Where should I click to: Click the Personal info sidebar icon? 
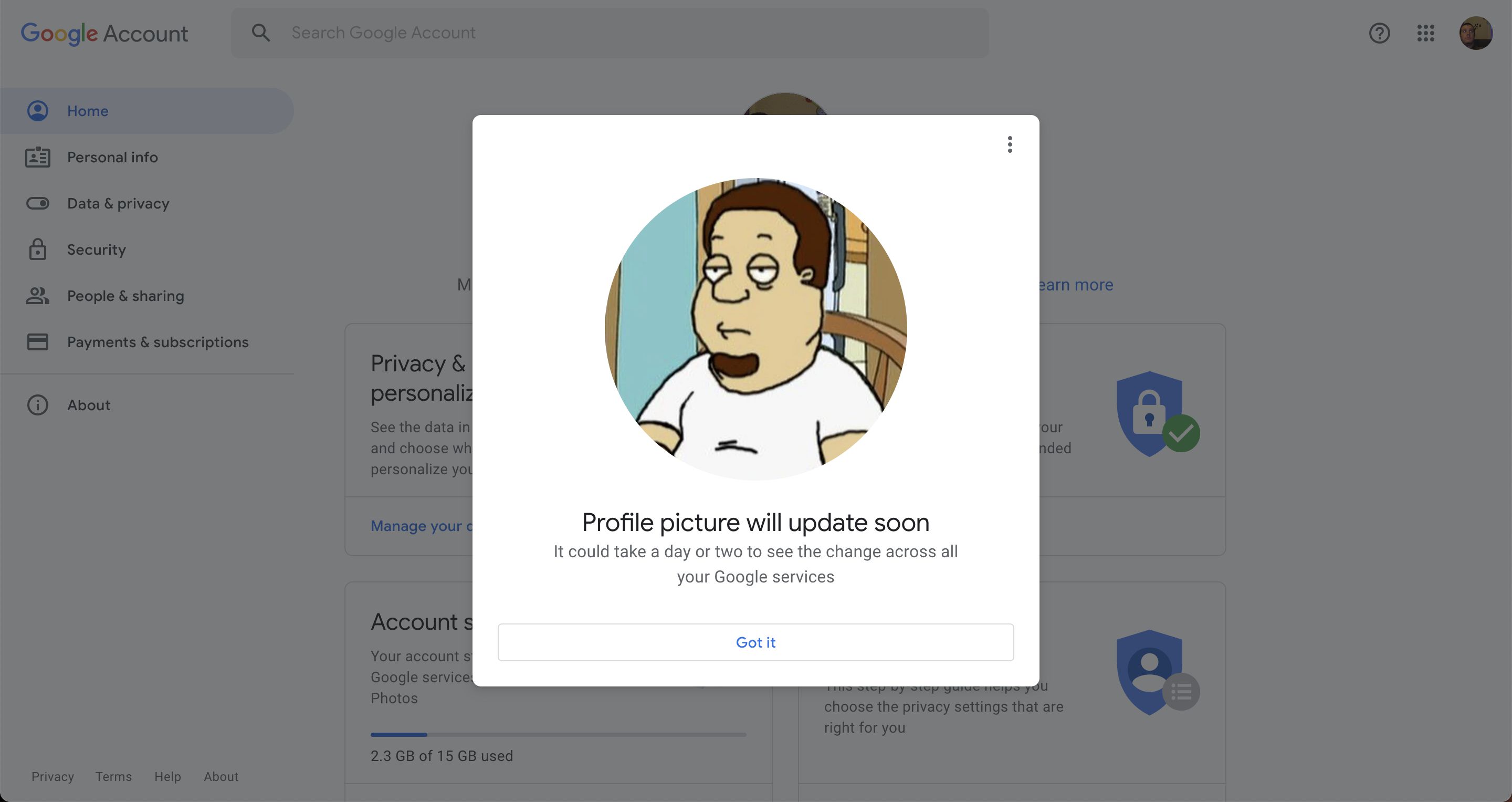[x=36, y=157]
